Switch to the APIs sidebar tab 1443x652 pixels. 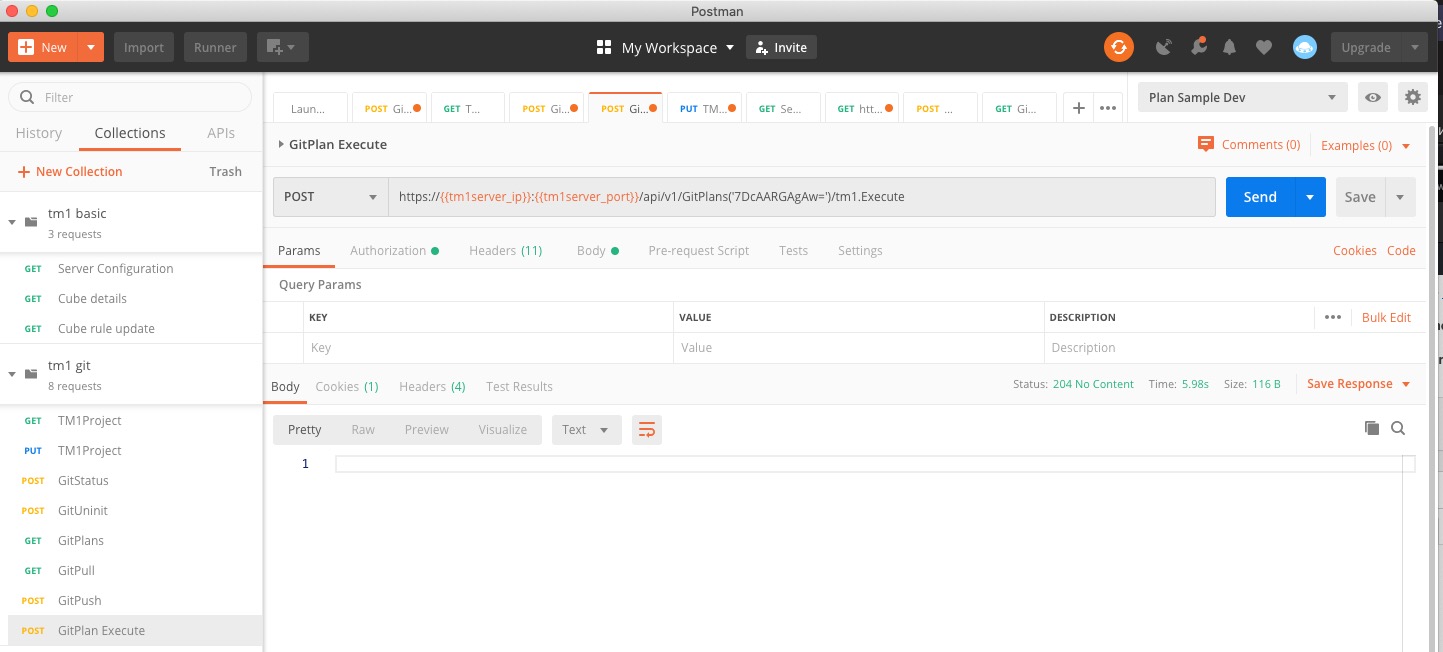221,133
